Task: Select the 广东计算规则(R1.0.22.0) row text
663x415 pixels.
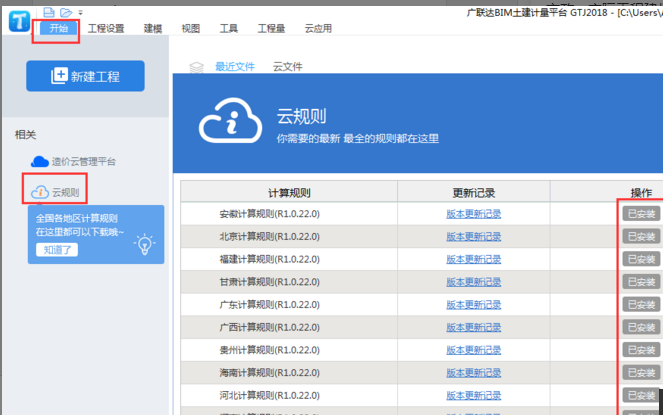Action: 269,305
